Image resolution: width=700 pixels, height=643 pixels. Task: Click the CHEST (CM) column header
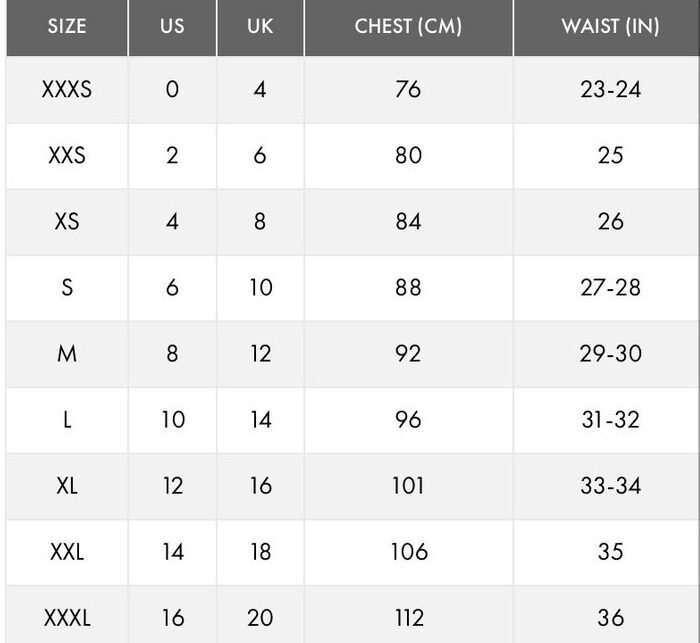tap(408, 26)
